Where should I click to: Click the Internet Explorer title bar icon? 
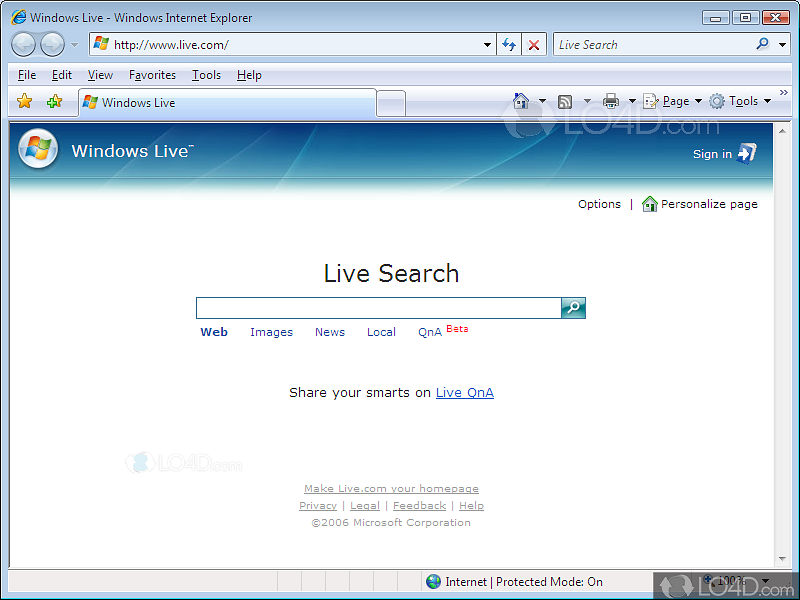(x=18, y=17)
